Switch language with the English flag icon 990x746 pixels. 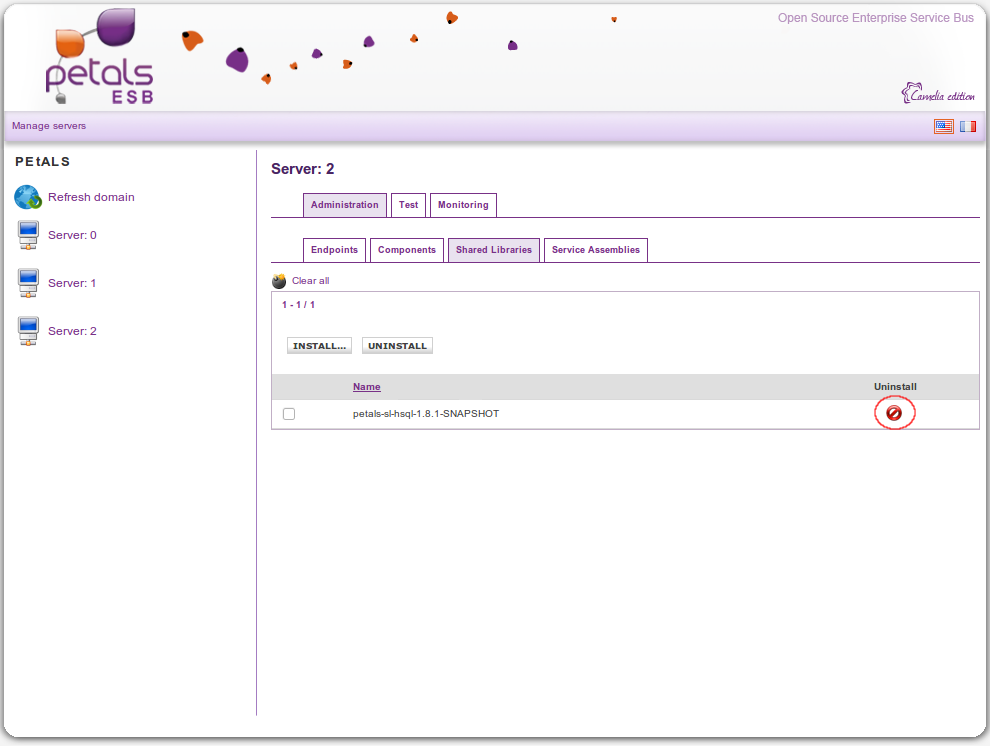pyautogui.click(x=943, y=126)
